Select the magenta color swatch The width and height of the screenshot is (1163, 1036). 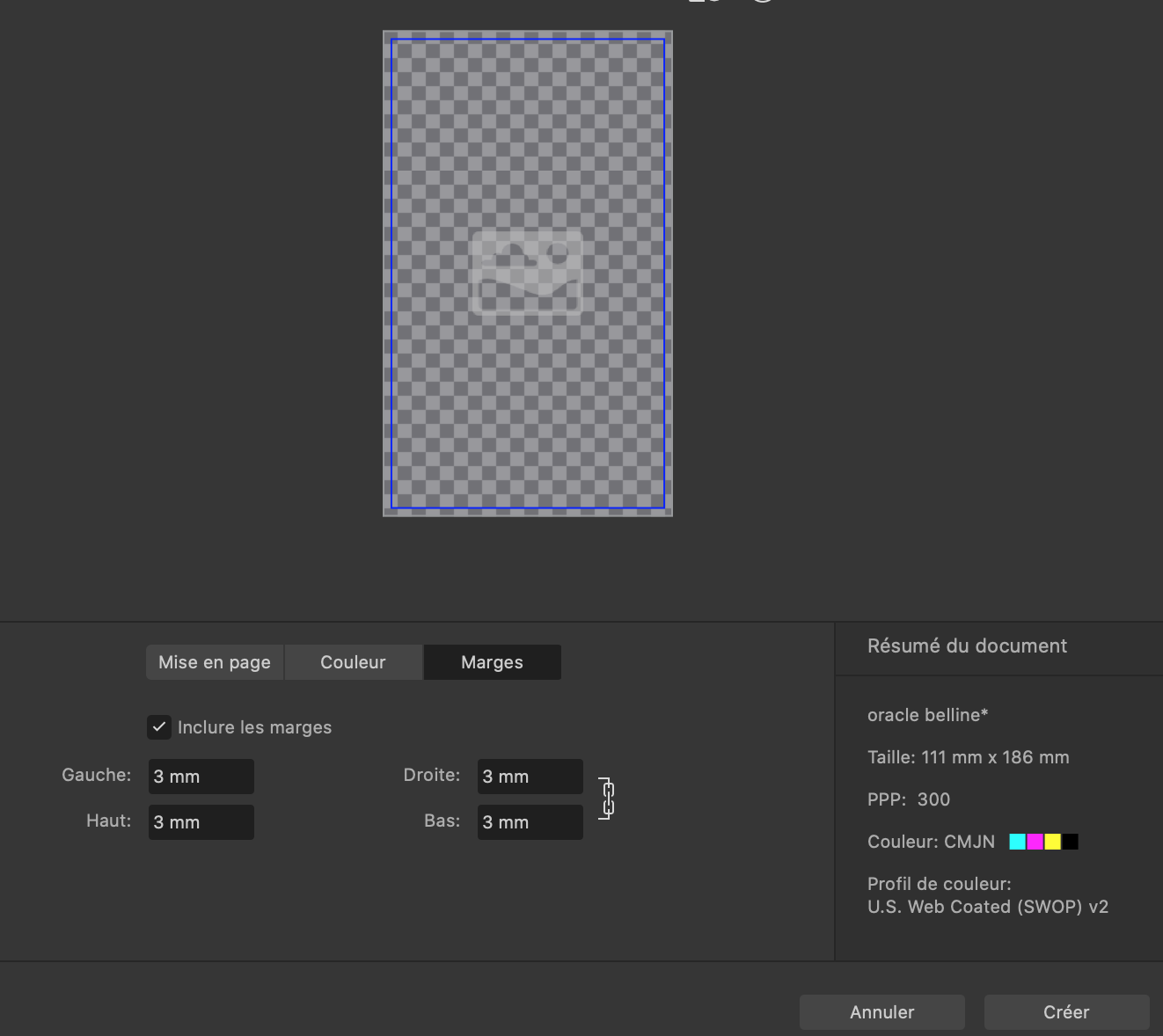(x=1034, y=842)
